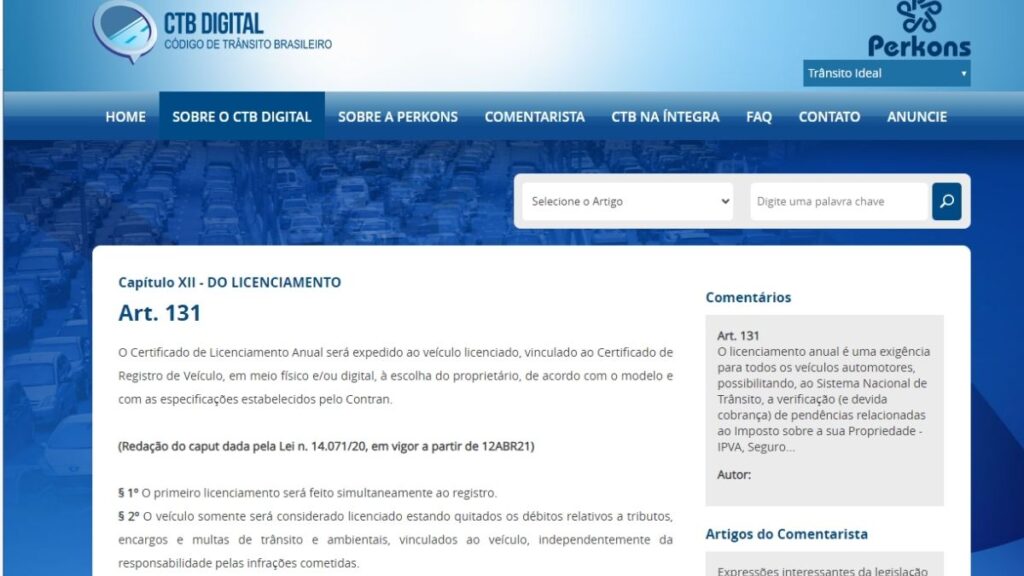The width and height of the screenshot is (1024, 576).
Task: Click CONTATO in the navigation bar
Action: click(829, 116)
